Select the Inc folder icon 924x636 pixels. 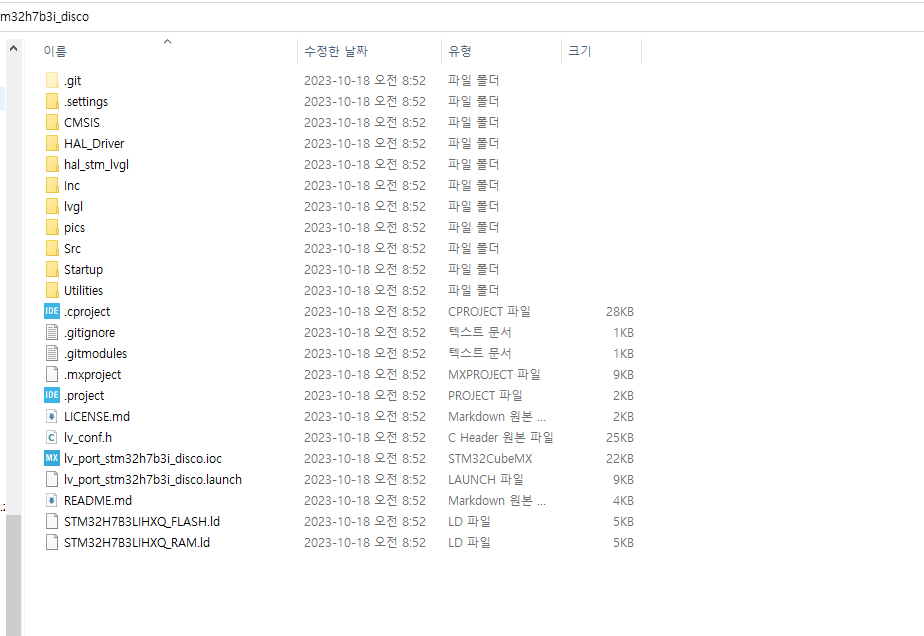pos(52,186)
